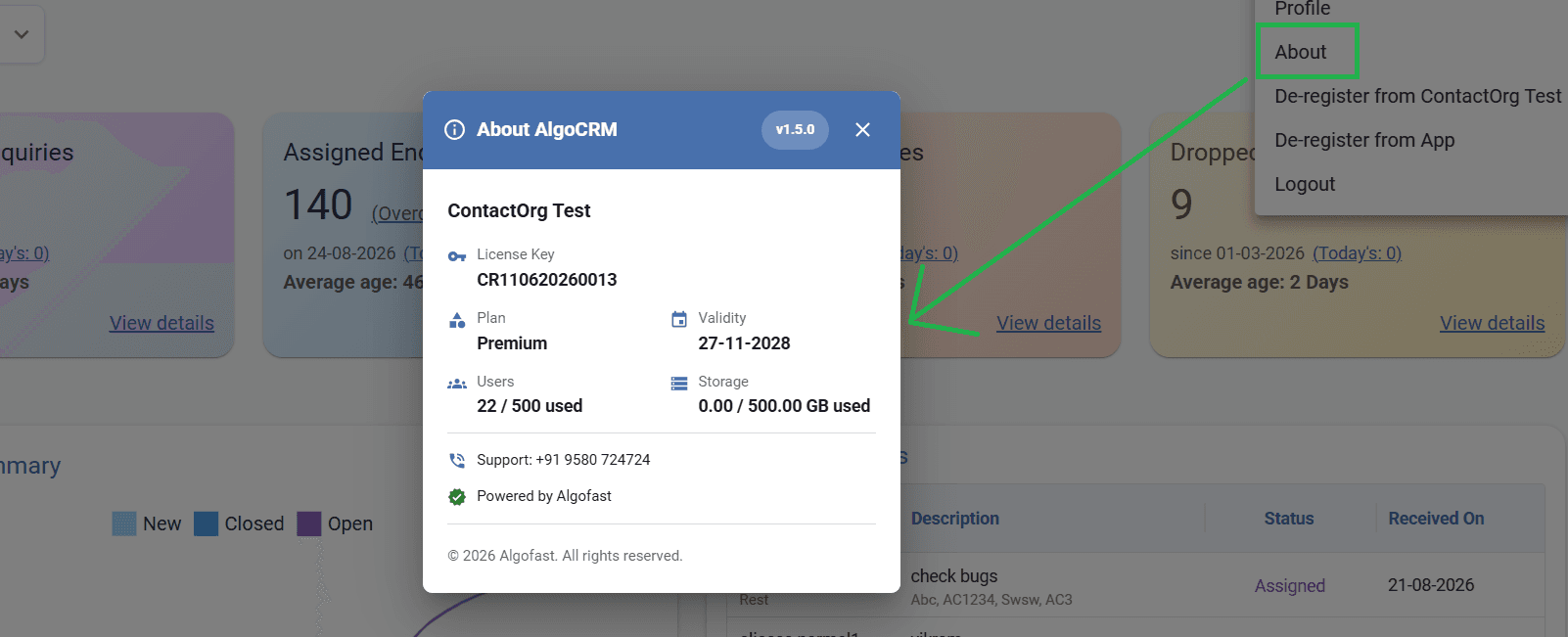Choose De-register from App
The width and height of the screenshot is (1568, 637).
coord(1364,140)
